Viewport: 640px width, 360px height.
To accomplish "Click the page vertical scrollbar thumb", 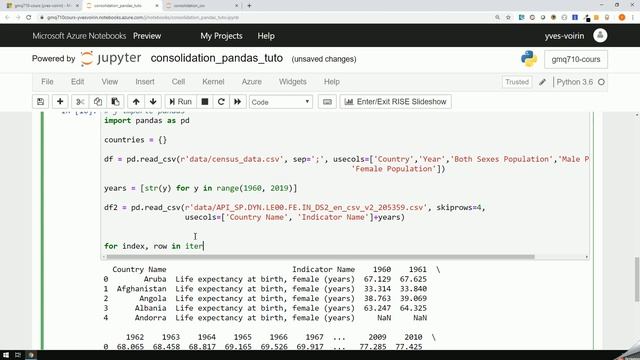I will tap(637, 280).
